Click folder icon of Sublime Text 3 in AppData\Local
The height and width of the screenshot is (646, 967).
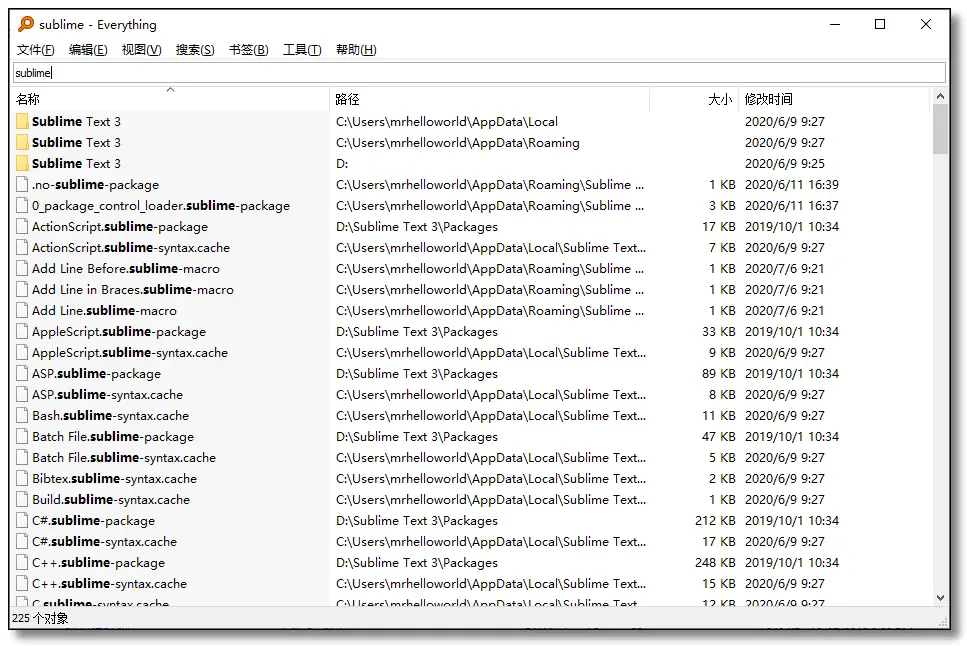(x=22, y=122)
